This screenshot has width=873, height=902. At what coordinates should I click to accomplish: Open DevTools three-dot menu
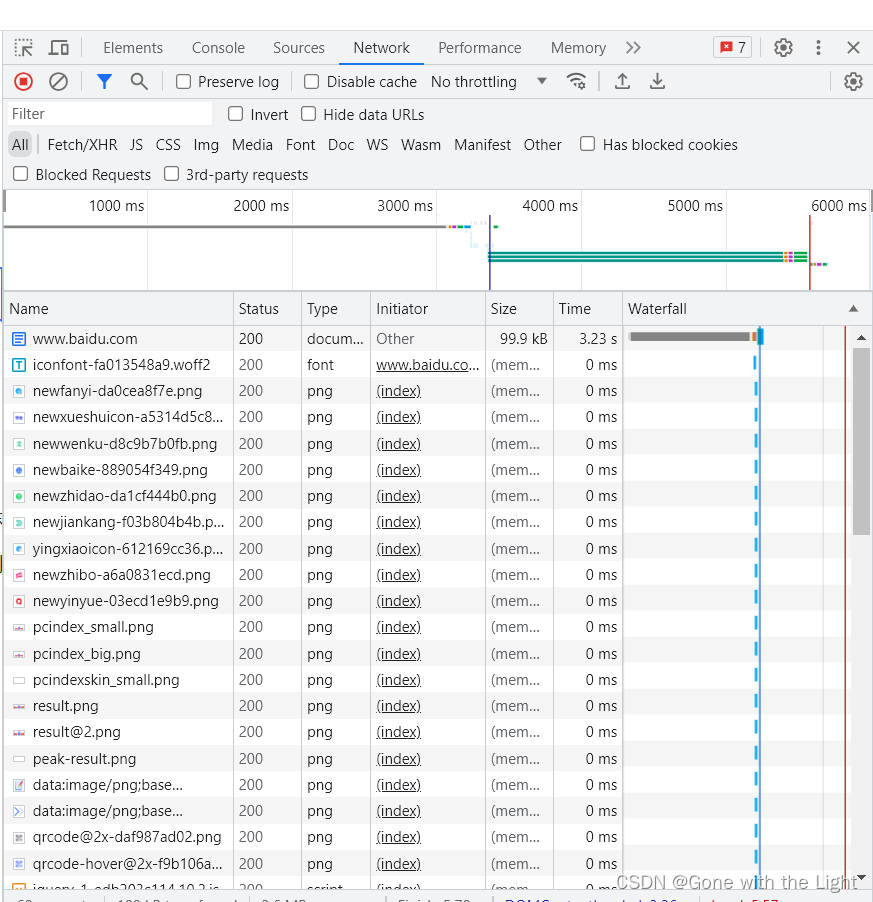[818, 48]
